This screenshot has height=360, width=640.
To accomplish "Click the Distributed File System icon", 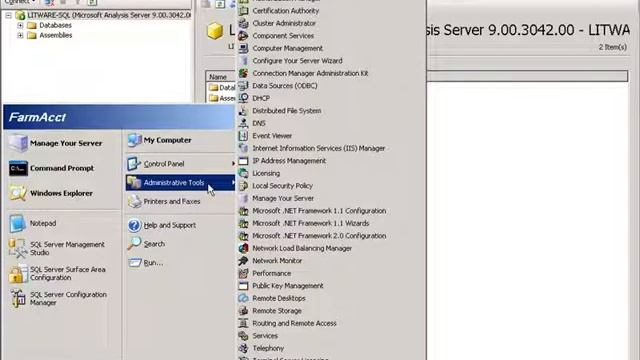I will coord(243,111).
